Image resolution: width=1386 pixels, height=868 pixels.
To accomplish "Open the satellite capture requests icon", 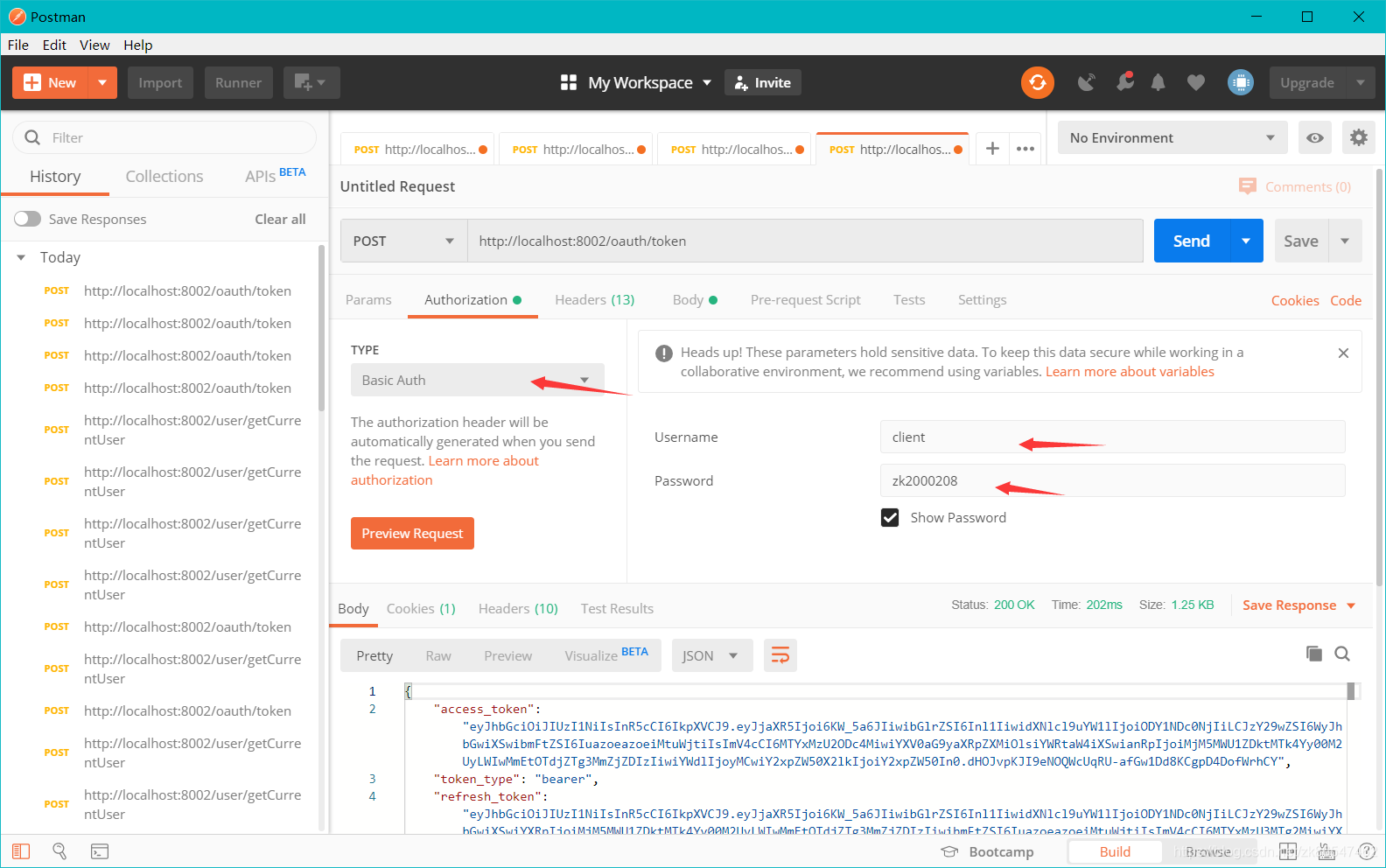I will coord(1086,82).
